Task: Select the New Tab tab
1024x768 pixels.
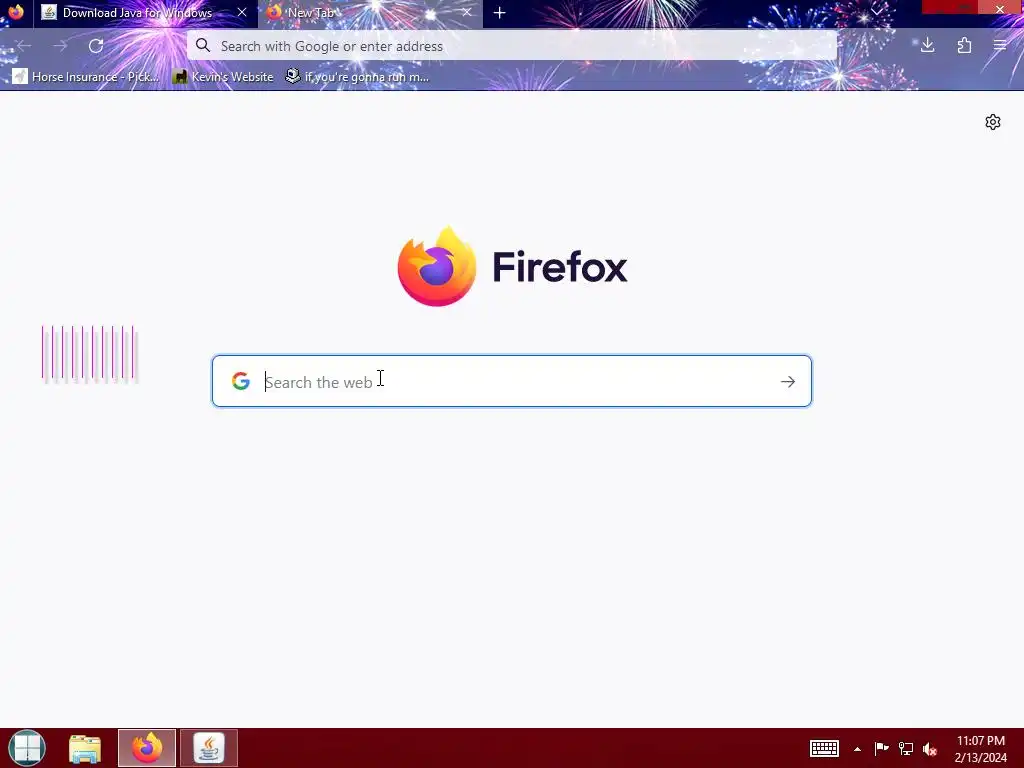Action: pyautogui.click(x=370, y=12)
